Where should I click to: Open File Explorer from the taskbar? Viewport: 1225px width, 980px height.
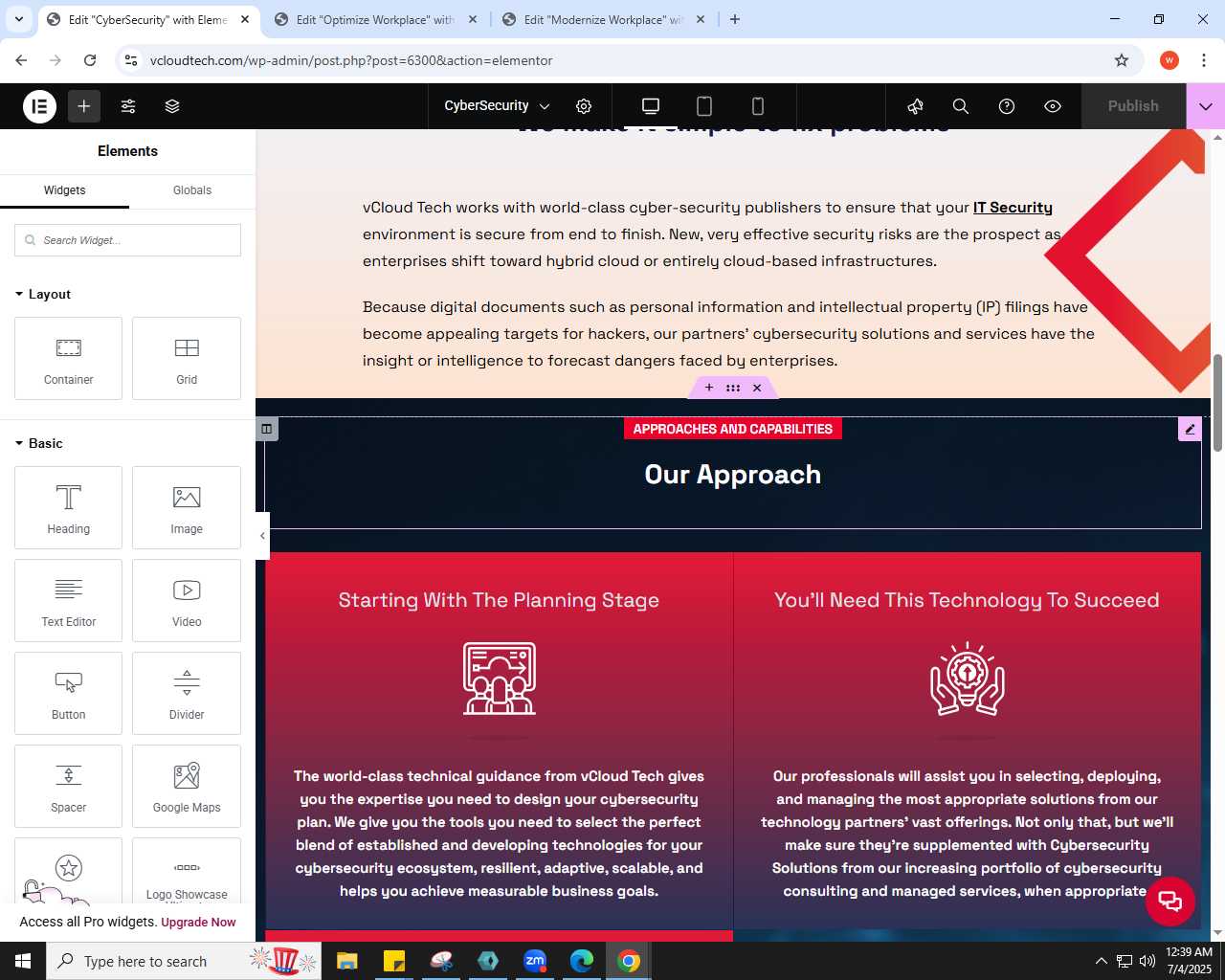pos(346,961)
